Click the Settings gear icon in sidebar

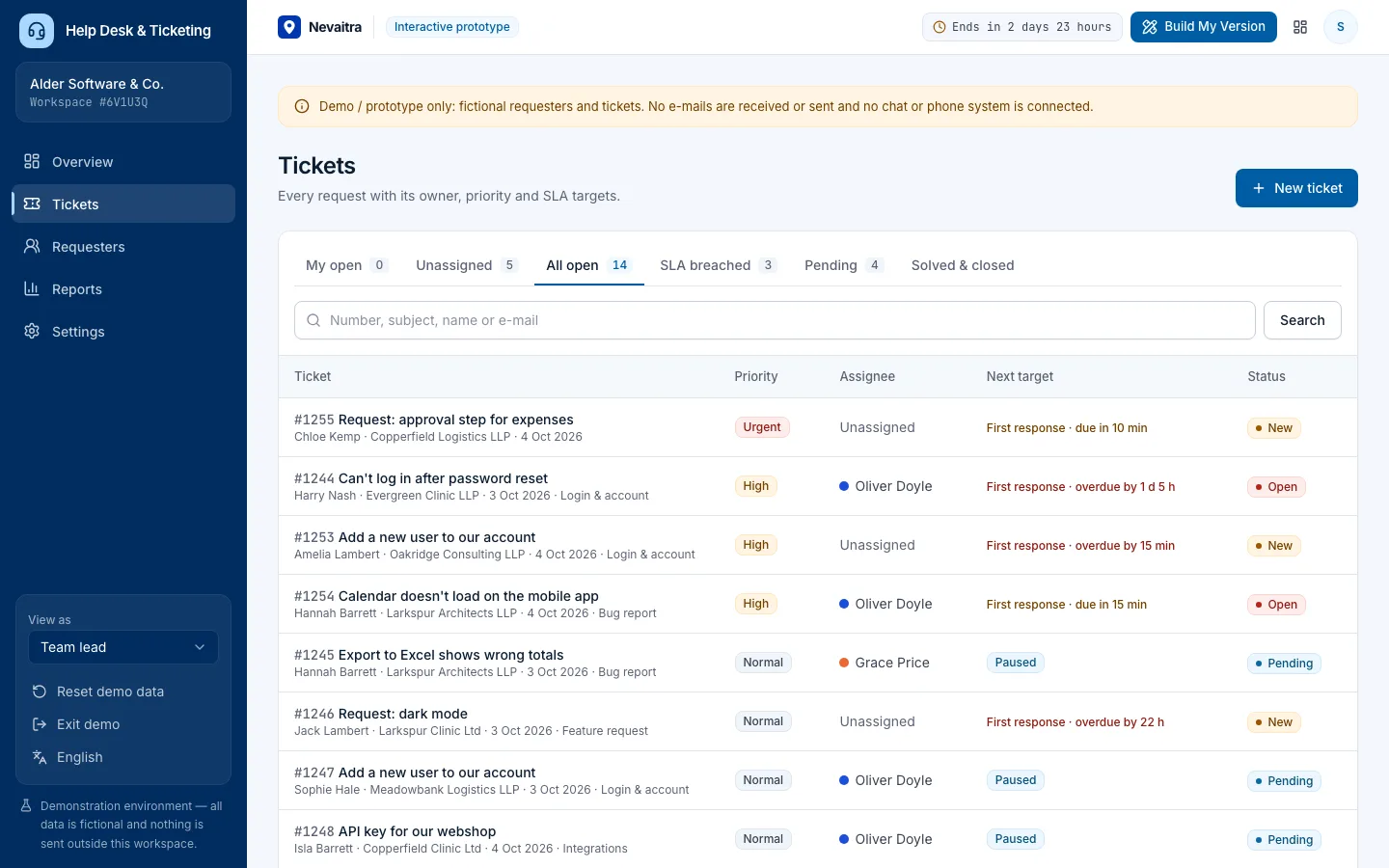click(x=32, y=331)
